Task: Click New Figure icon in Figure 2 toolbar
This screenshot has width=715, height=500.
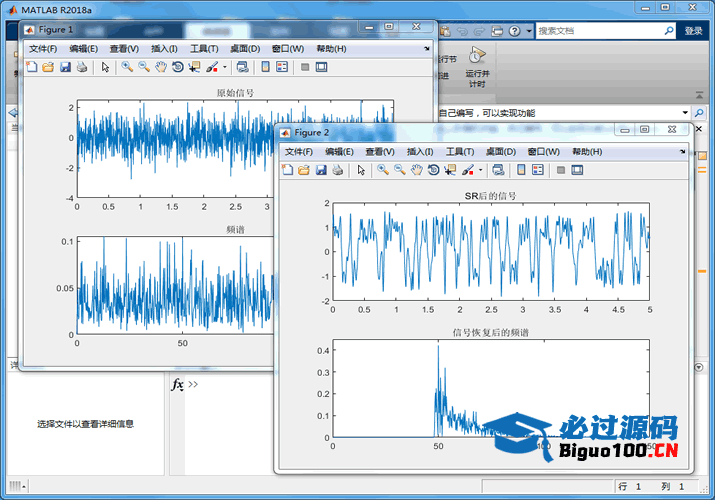Action: [287, 170]
